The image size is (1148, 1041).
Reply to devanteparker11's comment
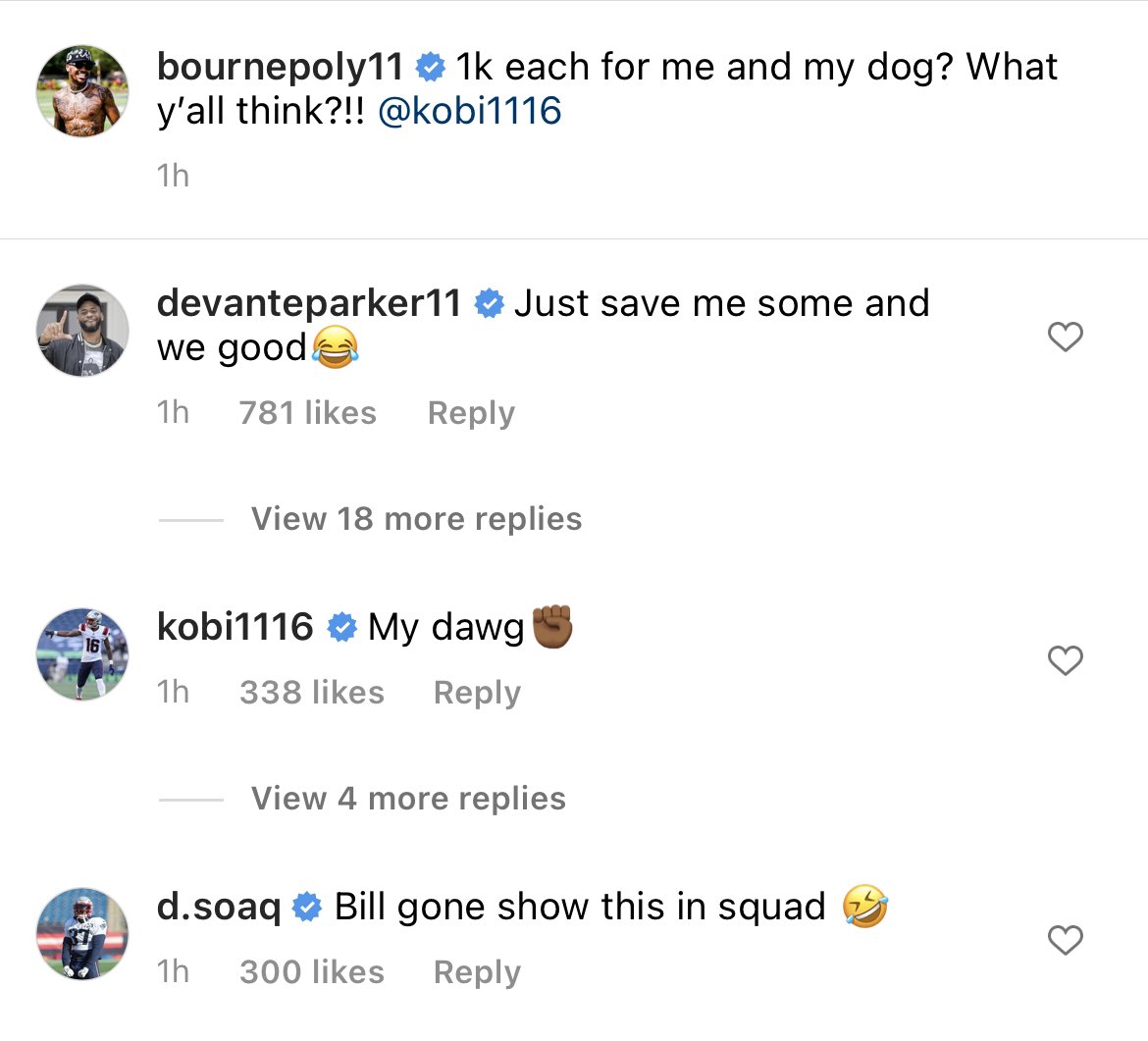[470, 413]
